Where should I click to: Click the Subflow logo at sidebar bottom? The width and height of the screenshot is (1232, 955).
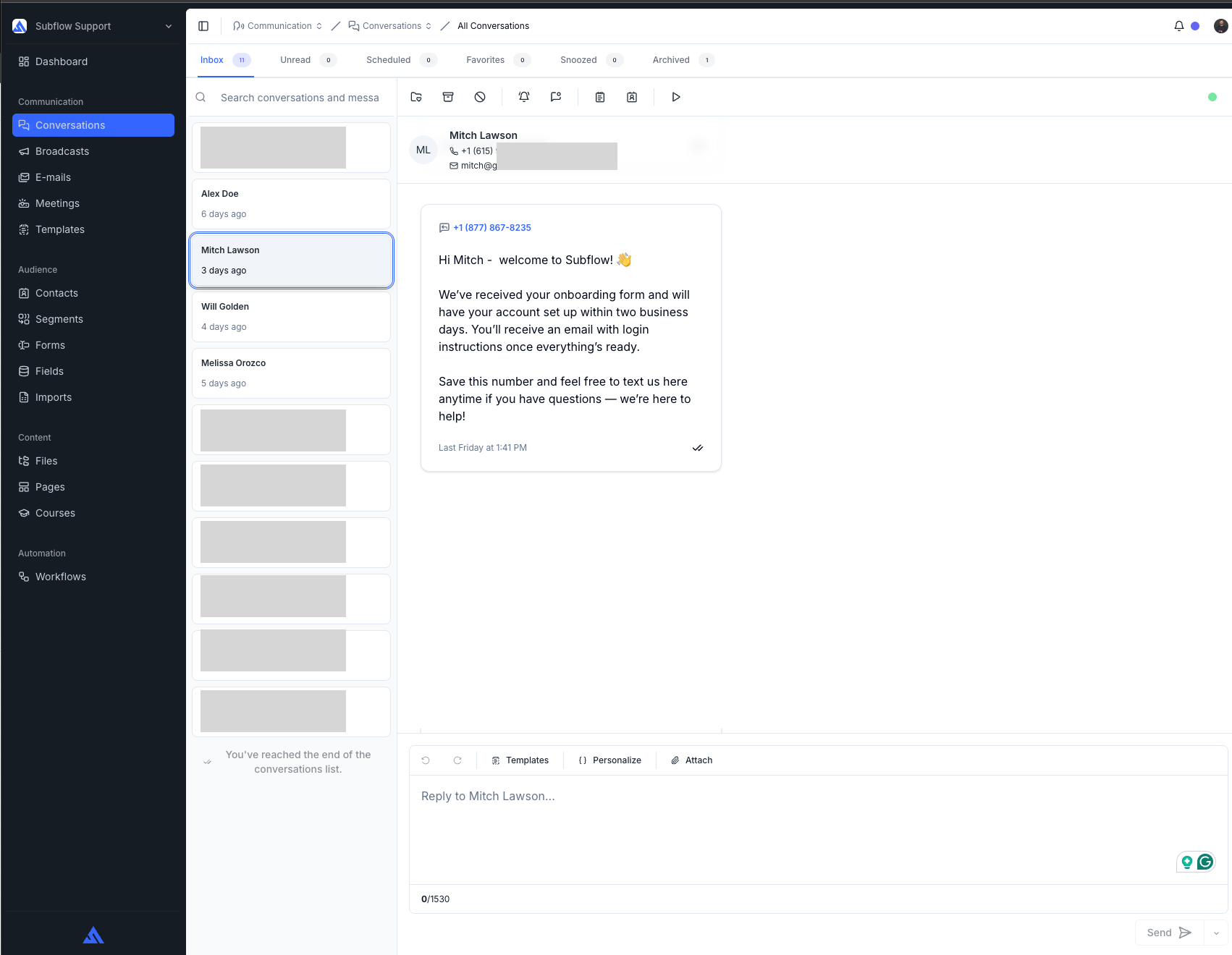pos(93,935)
